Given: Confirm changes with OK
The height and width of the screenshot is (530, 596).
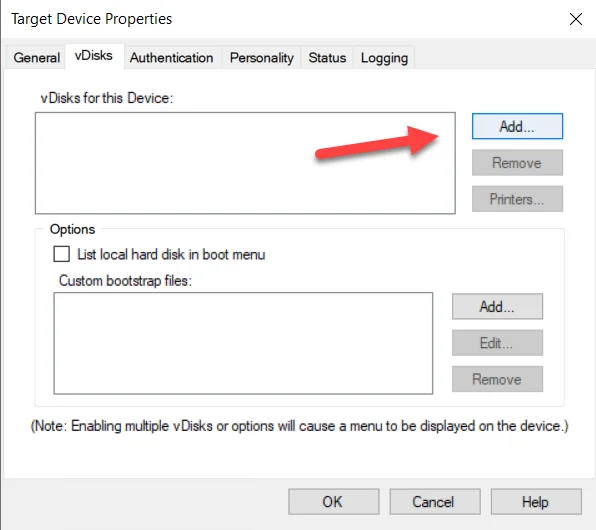Looking at the screenshot, I should point(334,502).
